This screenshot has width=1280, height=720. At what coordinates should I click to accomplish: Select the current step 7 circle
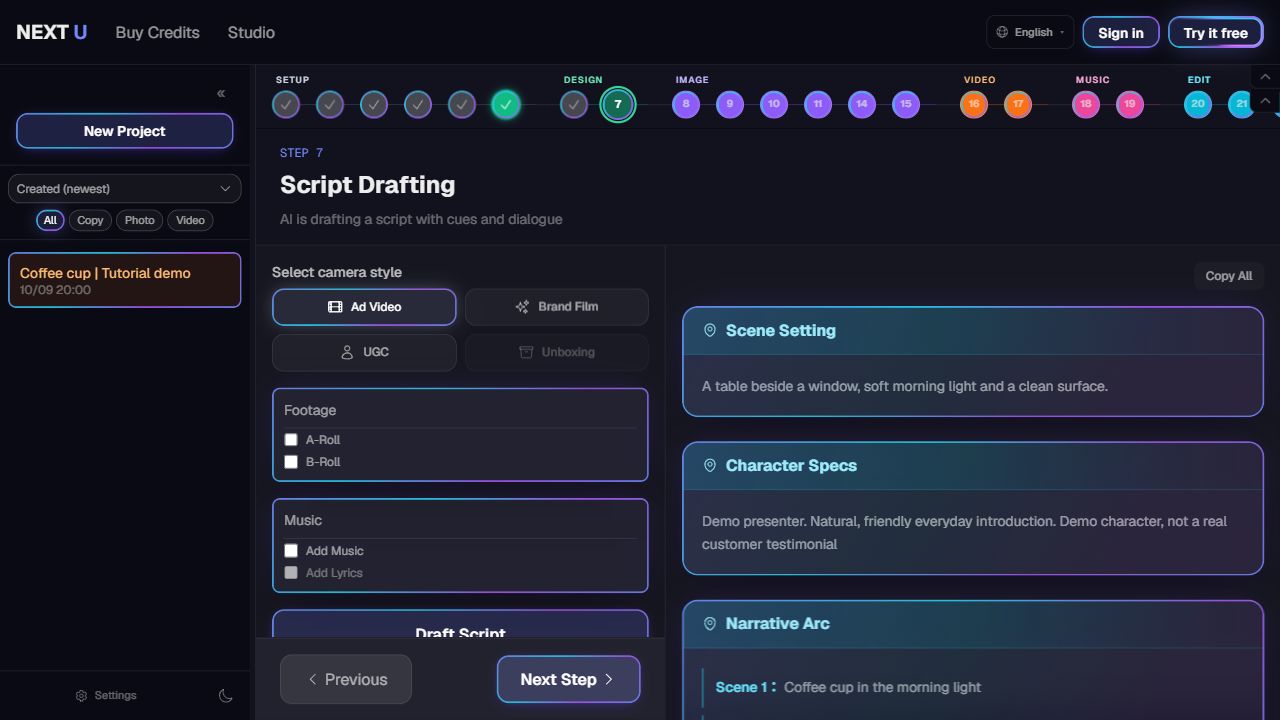point(618,104)
